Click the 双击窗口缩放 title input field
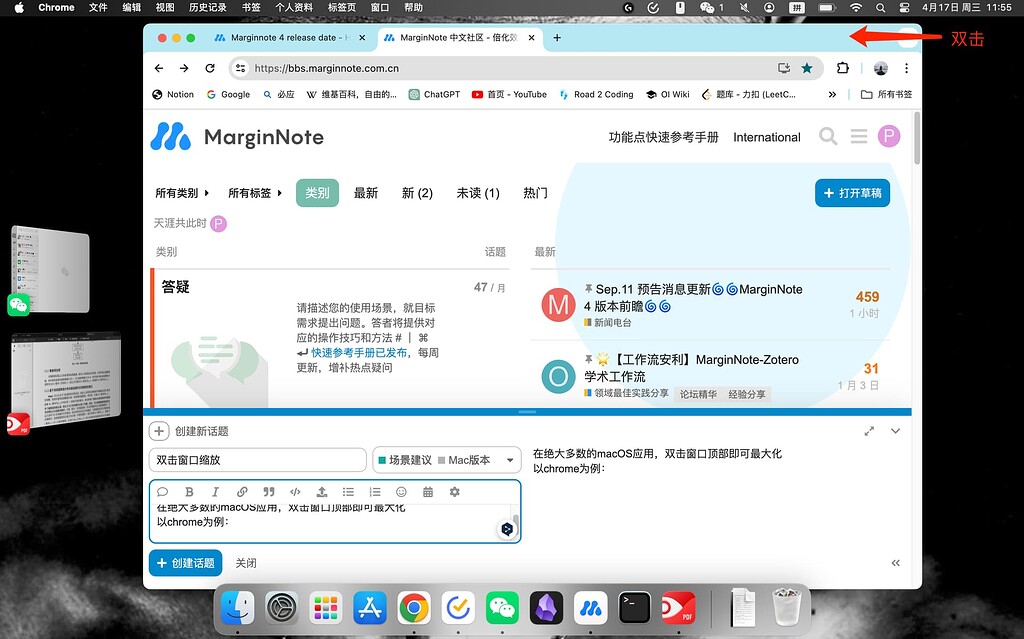 pyautogui.click(x=256, y=460)
